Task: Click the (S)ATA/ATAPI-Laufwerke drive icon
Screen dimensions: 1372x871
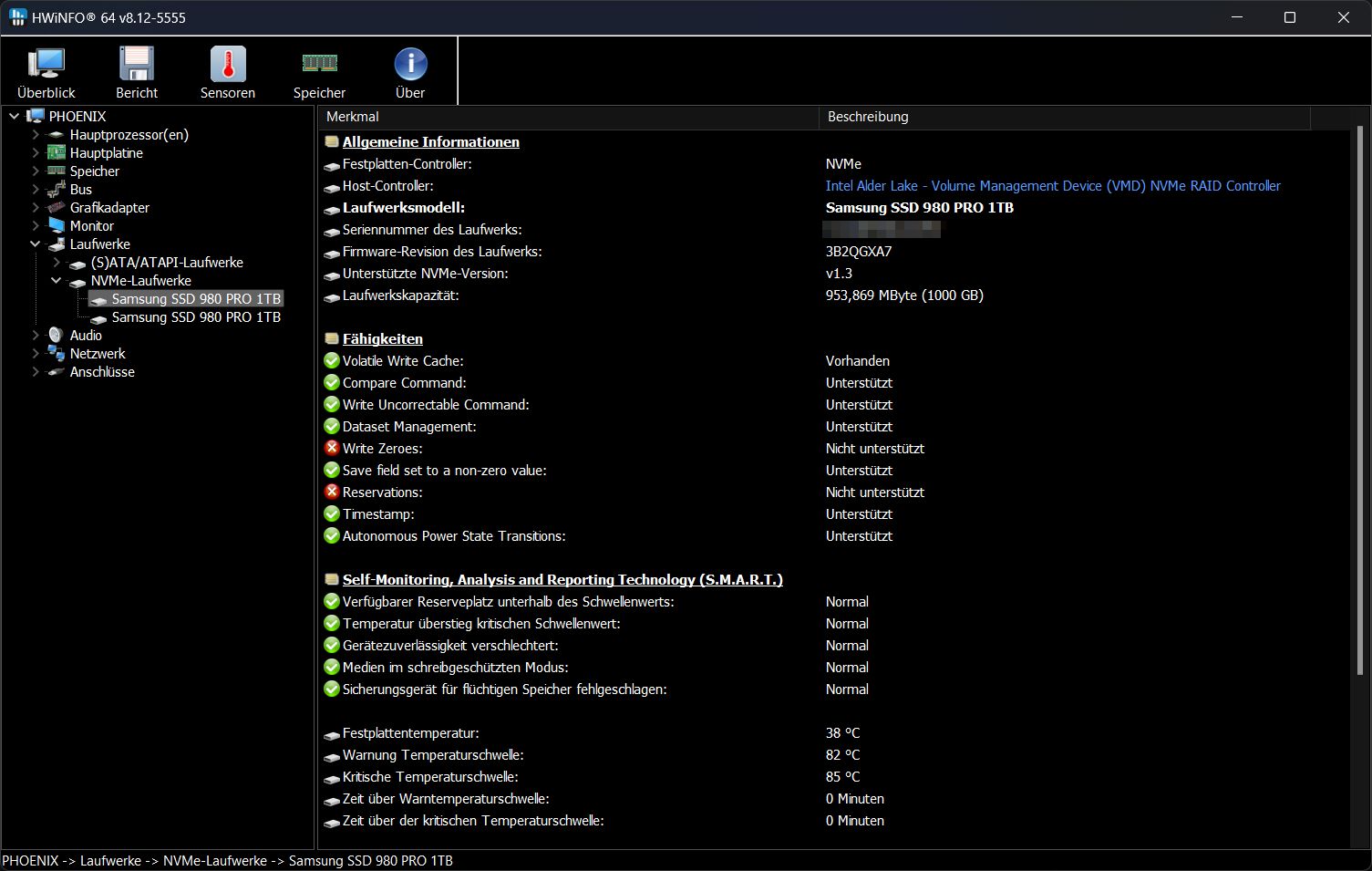Action: tap(77, 264)
